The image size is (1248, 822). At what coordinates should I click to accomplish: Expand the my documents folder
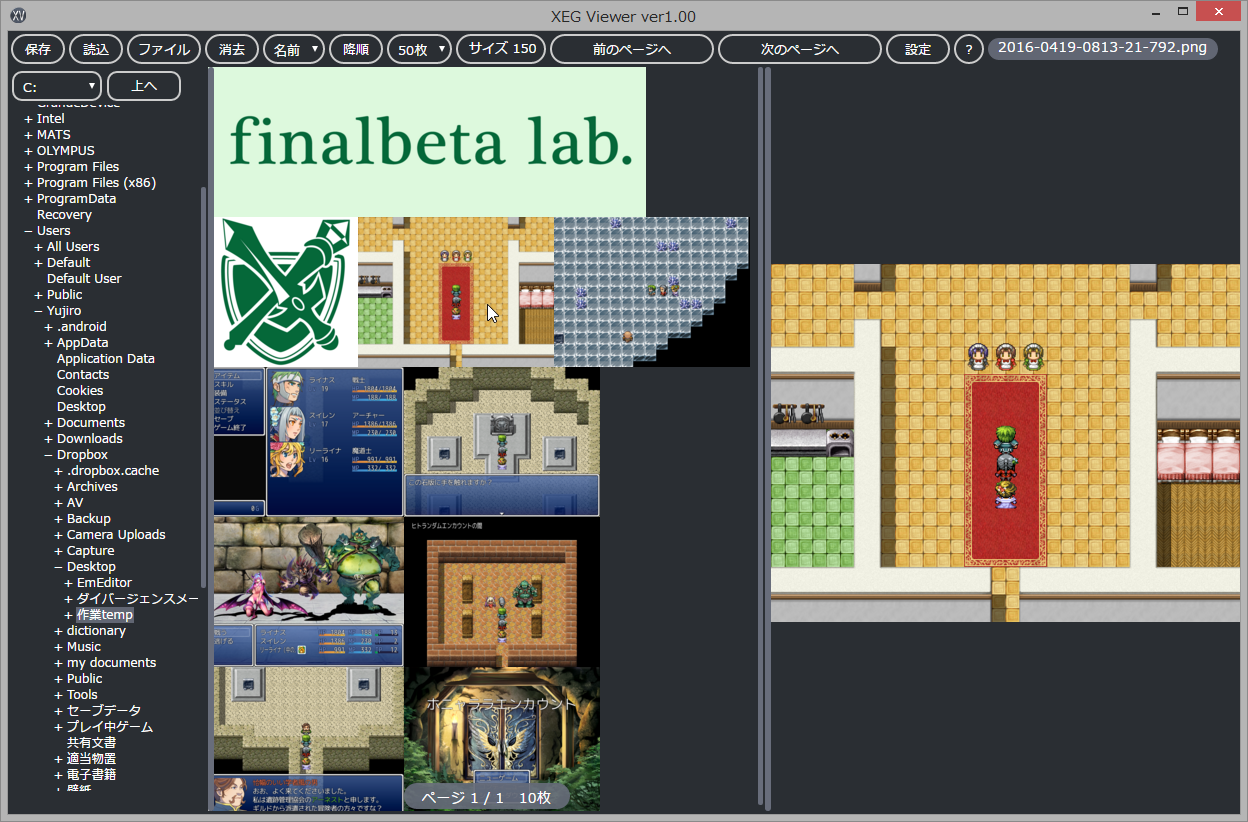click(59, 663)
